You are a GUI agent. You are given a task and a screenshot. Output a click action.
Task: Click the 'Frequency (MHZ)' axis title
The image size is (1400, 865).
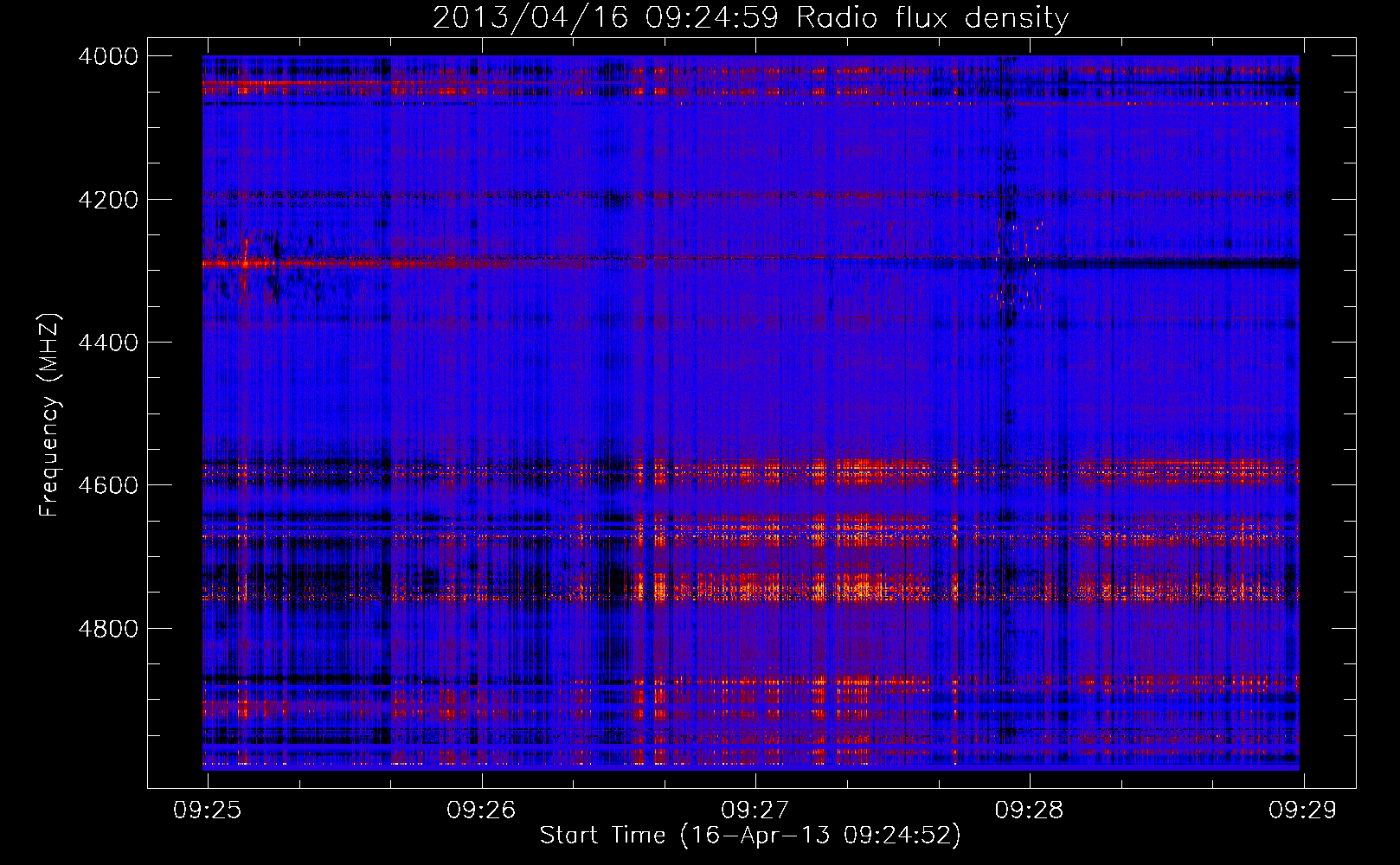(50, 414)
